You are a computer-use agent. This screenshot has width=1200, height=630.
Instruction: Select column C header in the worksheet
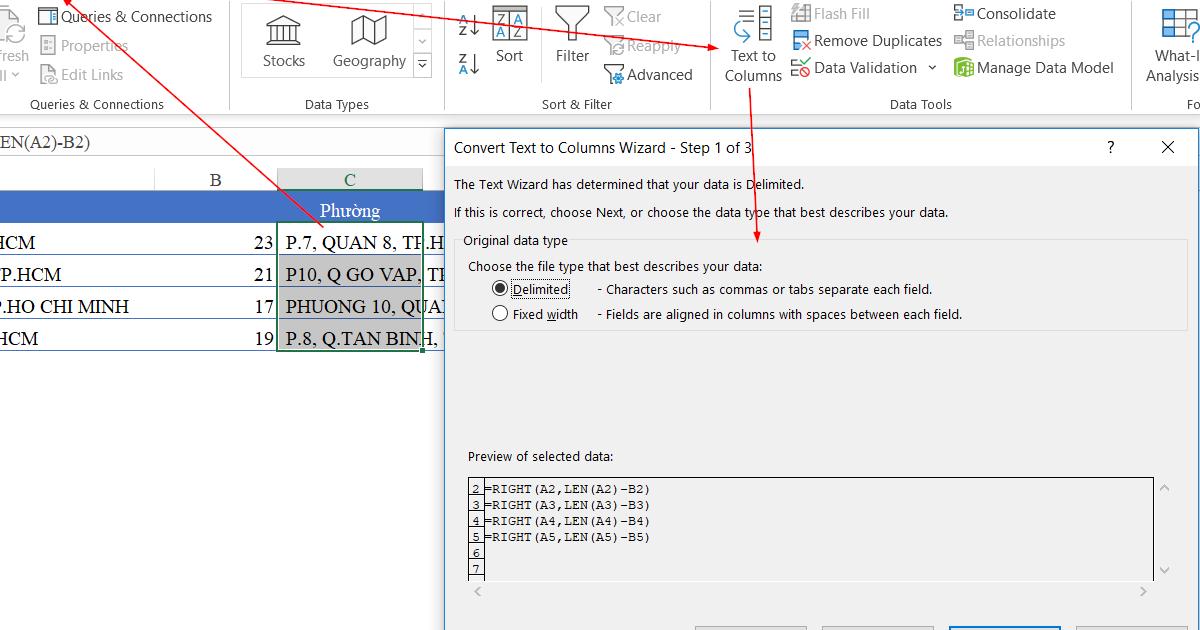pos(349,178)
